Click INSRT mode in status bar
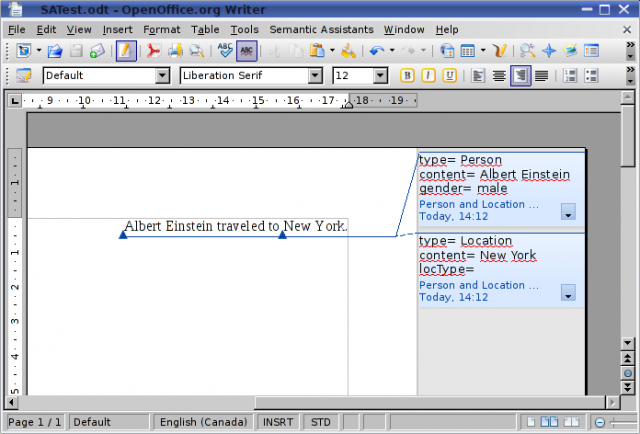The image size is (640, 434). click(278, 422)
